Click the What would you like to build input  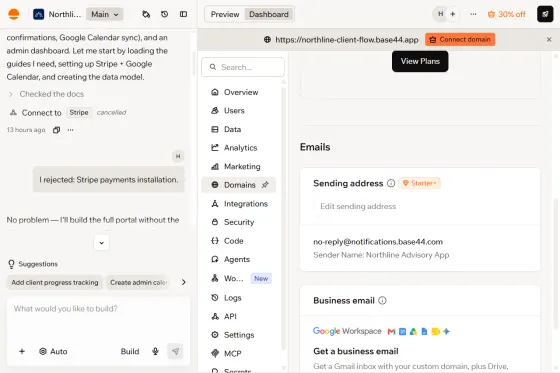98,318
